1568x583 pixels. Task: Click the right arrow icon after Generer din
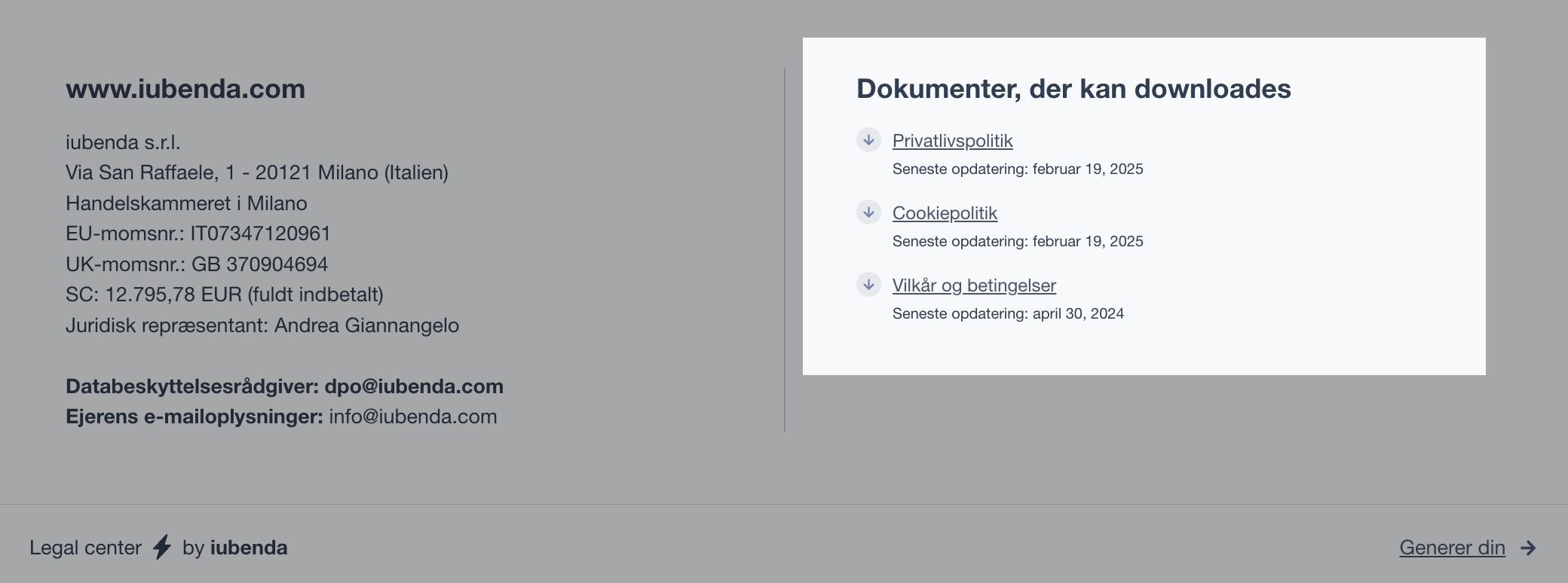coord(1528,548)
